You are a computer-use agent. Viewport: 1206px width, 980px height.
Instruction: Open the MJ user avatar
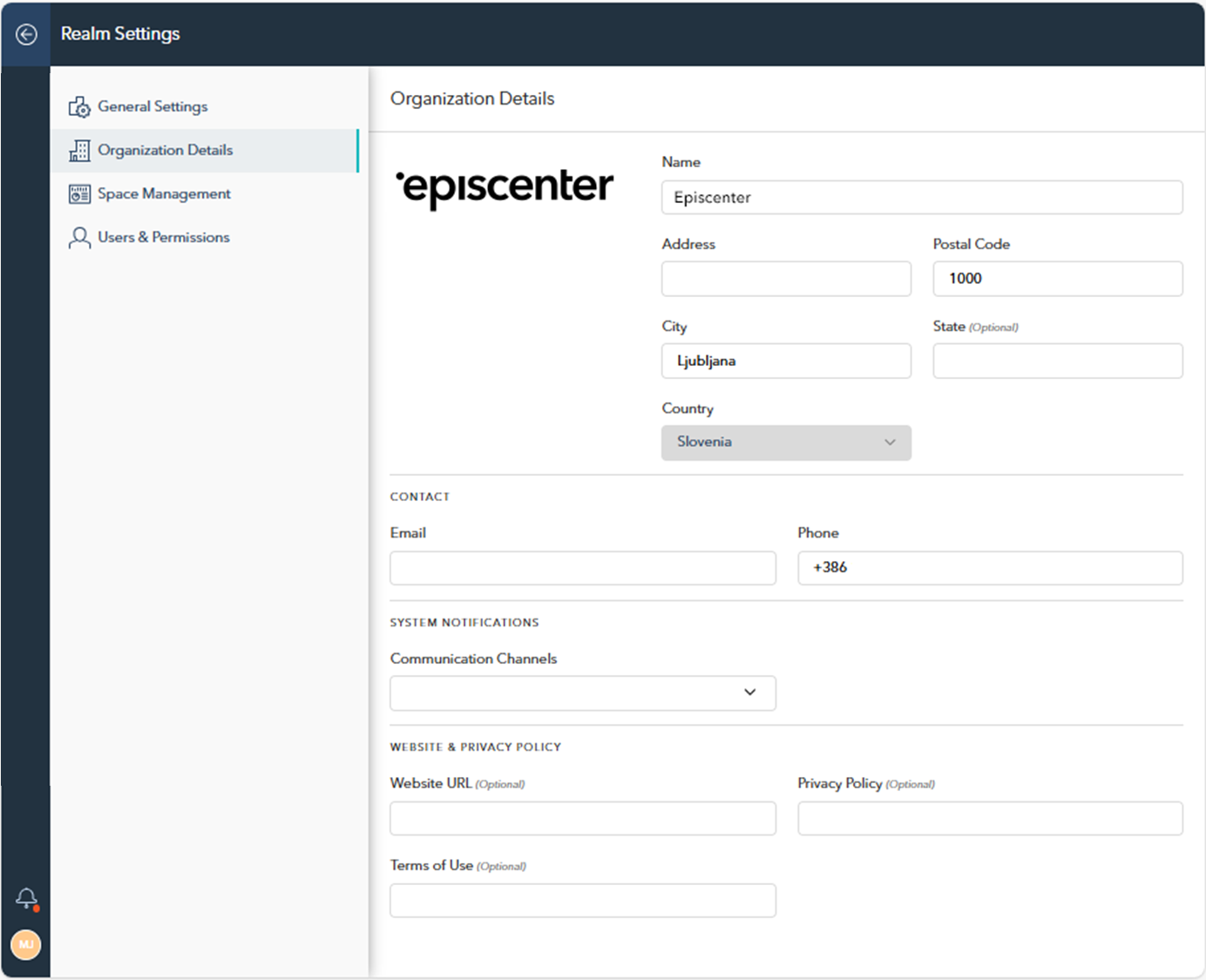point(26,944)
